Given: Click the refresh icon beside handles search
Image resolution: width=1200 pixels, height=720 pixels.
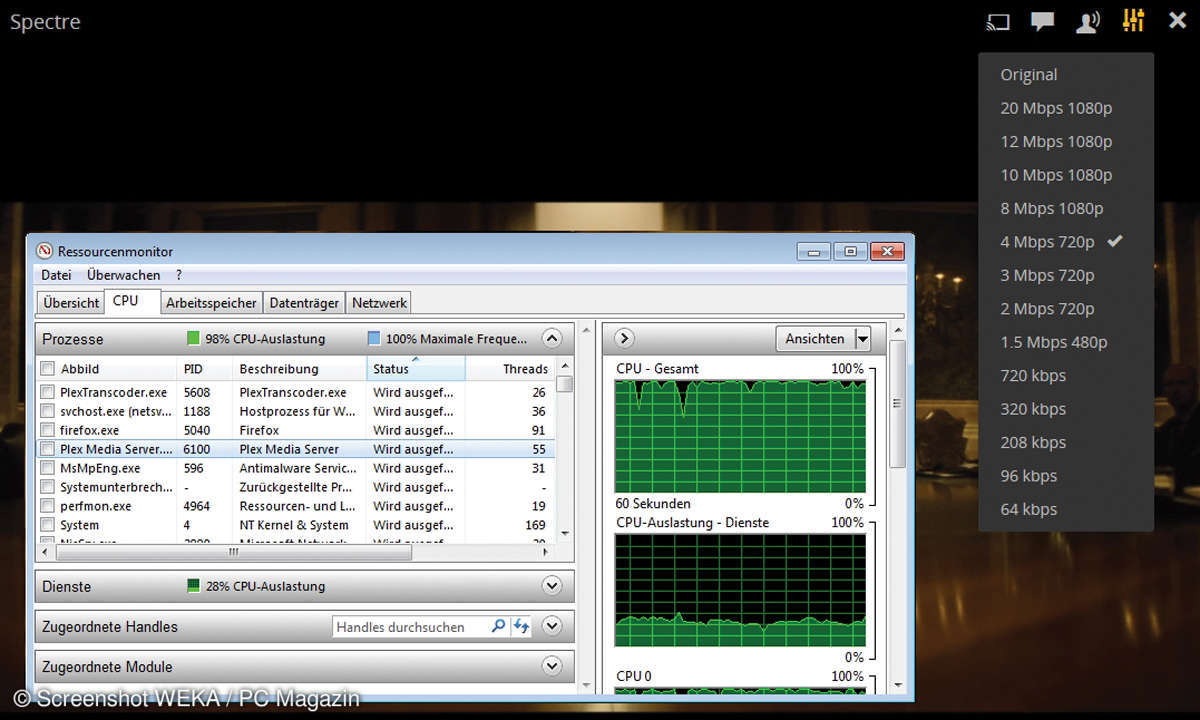Looking at the screenshot, I should (521, 627).
